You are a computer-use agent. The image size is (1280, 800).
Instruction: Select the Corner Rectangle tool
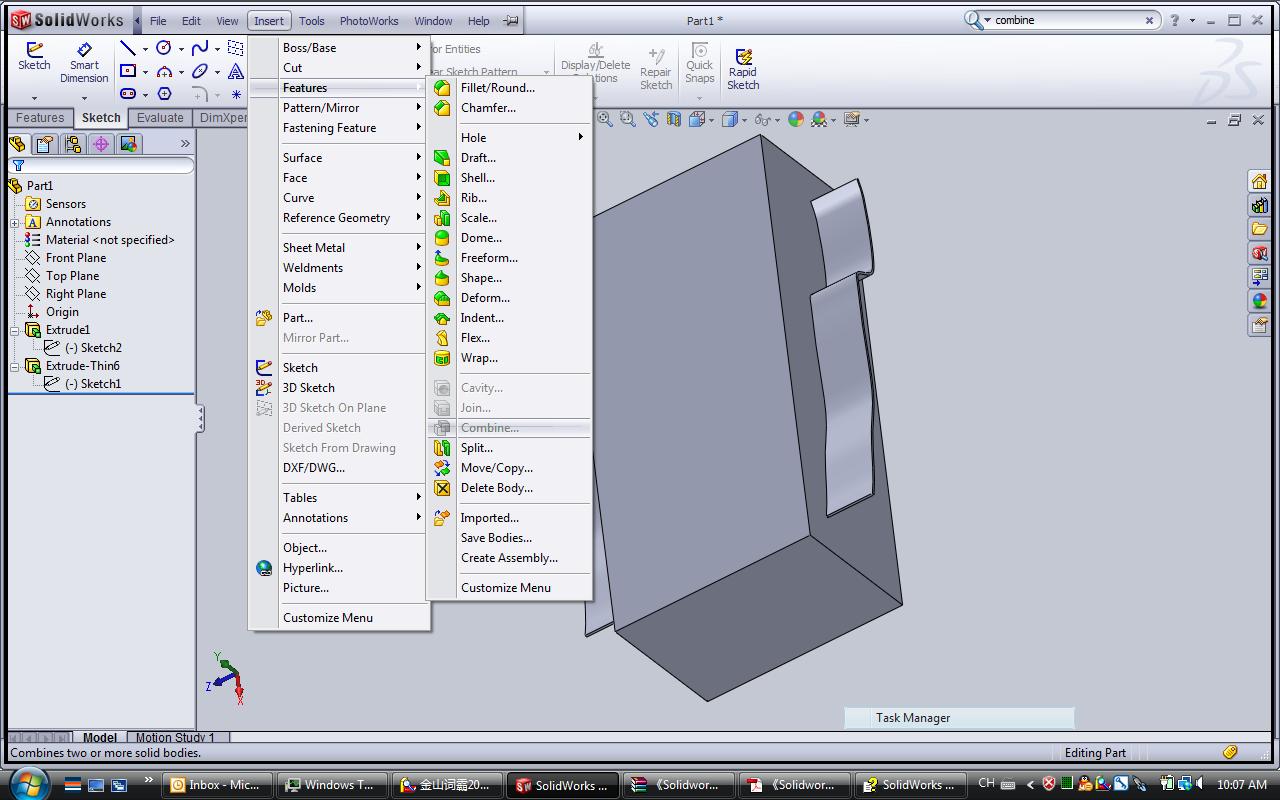[128, 71]
